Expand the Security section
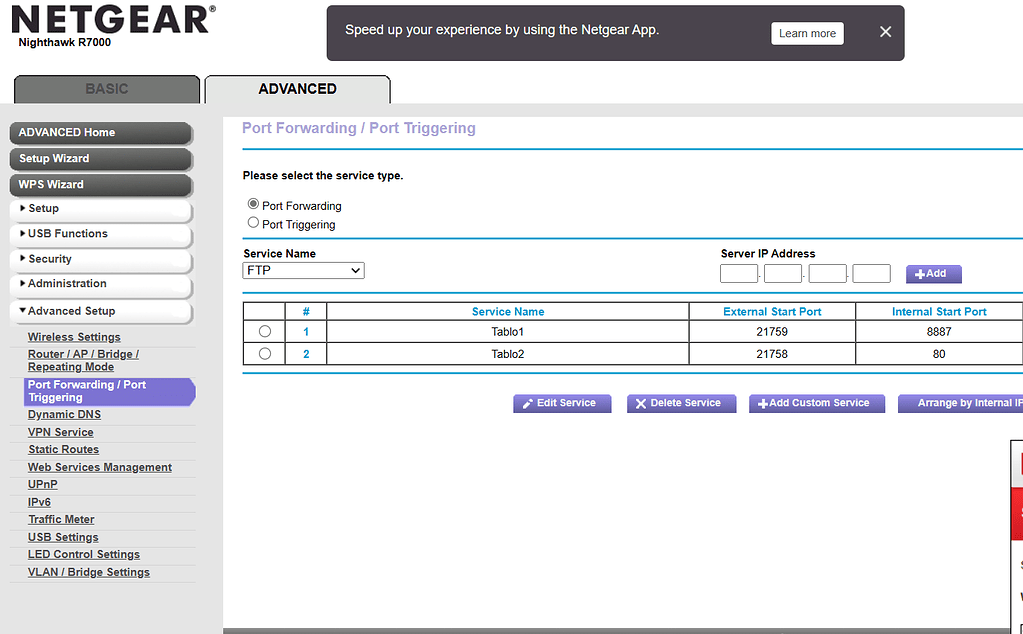Image resolution: width=1023 pixels, height=634 pixels. (x=101, y=259)
